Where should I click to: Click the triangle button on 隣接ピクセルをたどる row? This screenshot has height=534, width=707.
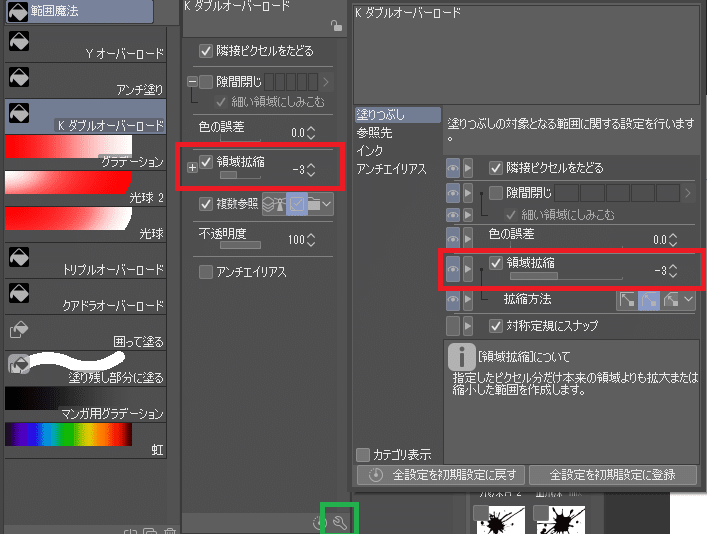pos(468,169)
